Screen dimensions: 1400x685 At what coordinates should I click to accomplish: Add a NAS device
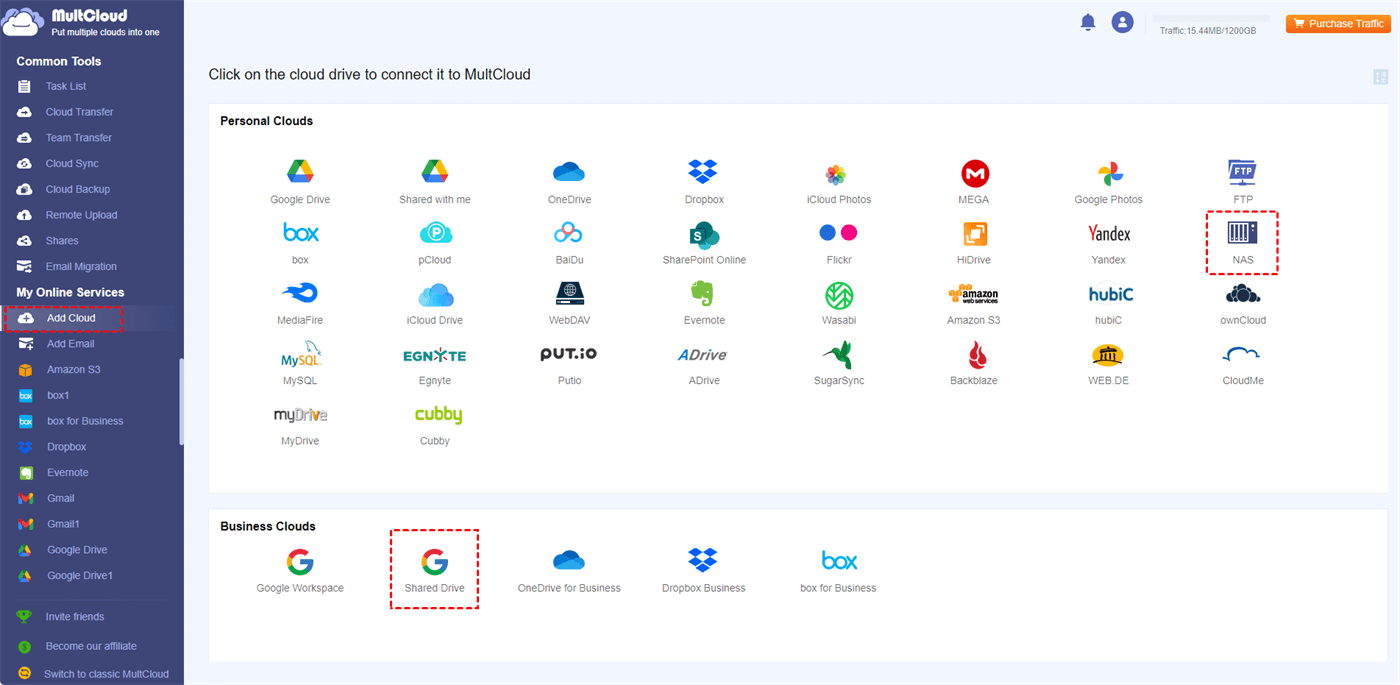point(1242,233)
